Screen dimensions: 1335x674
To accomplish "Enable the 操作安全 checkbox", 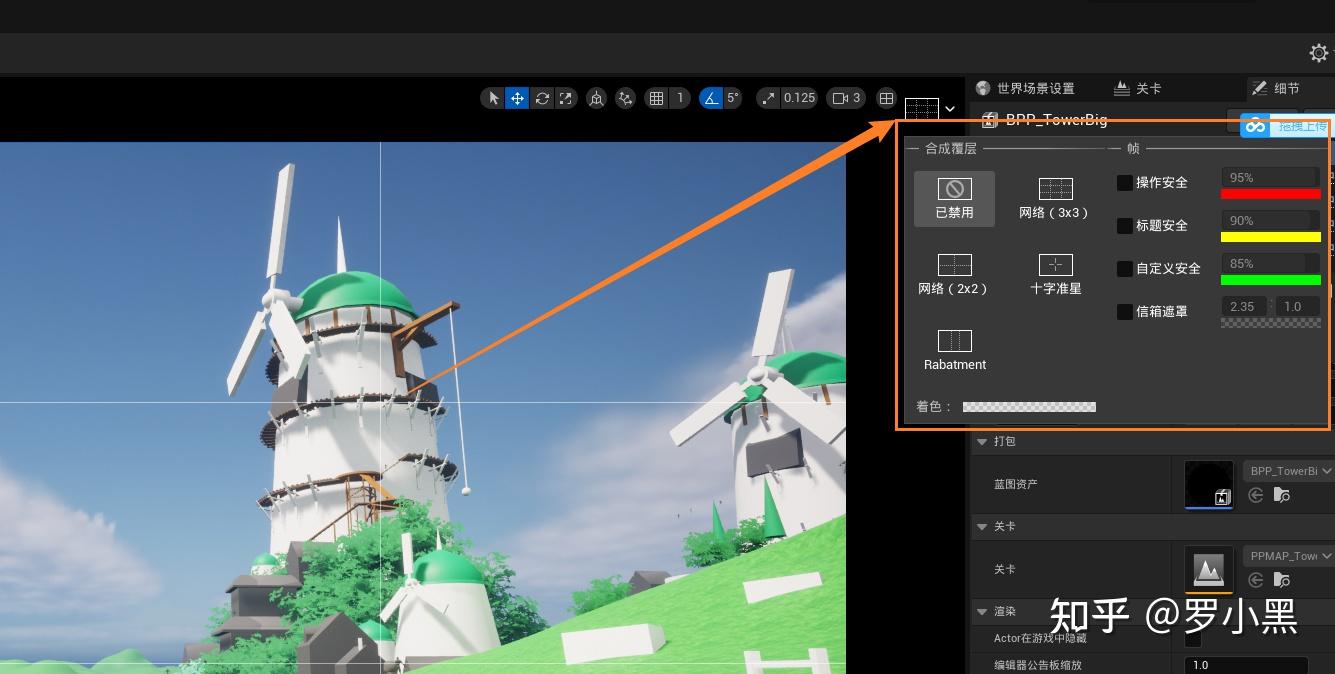I will 1125,183.
